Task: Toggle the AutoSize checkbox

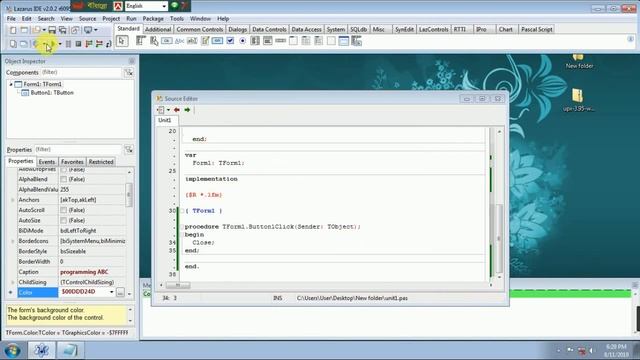Action: pyautogui.click(x=64, y=220)
